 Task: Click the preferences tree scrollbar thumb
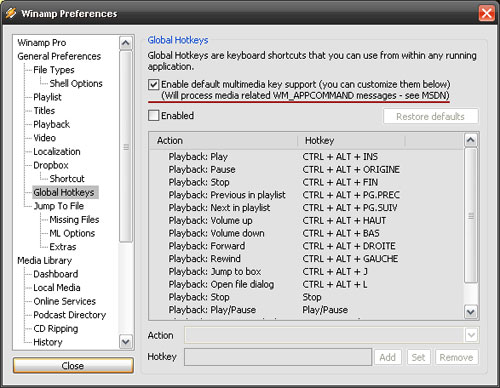126,147
